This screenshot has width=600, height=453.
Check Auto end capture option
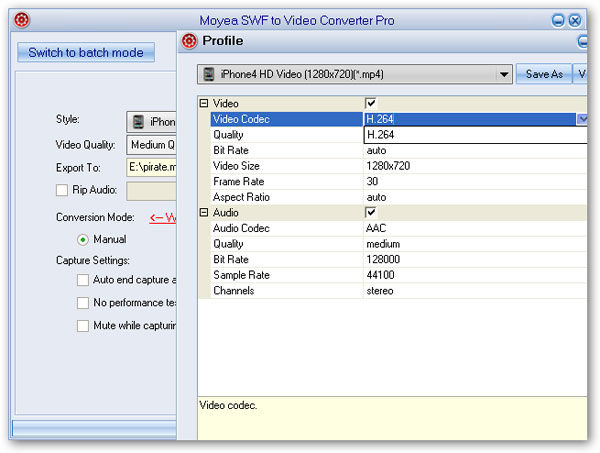(83, 280)
